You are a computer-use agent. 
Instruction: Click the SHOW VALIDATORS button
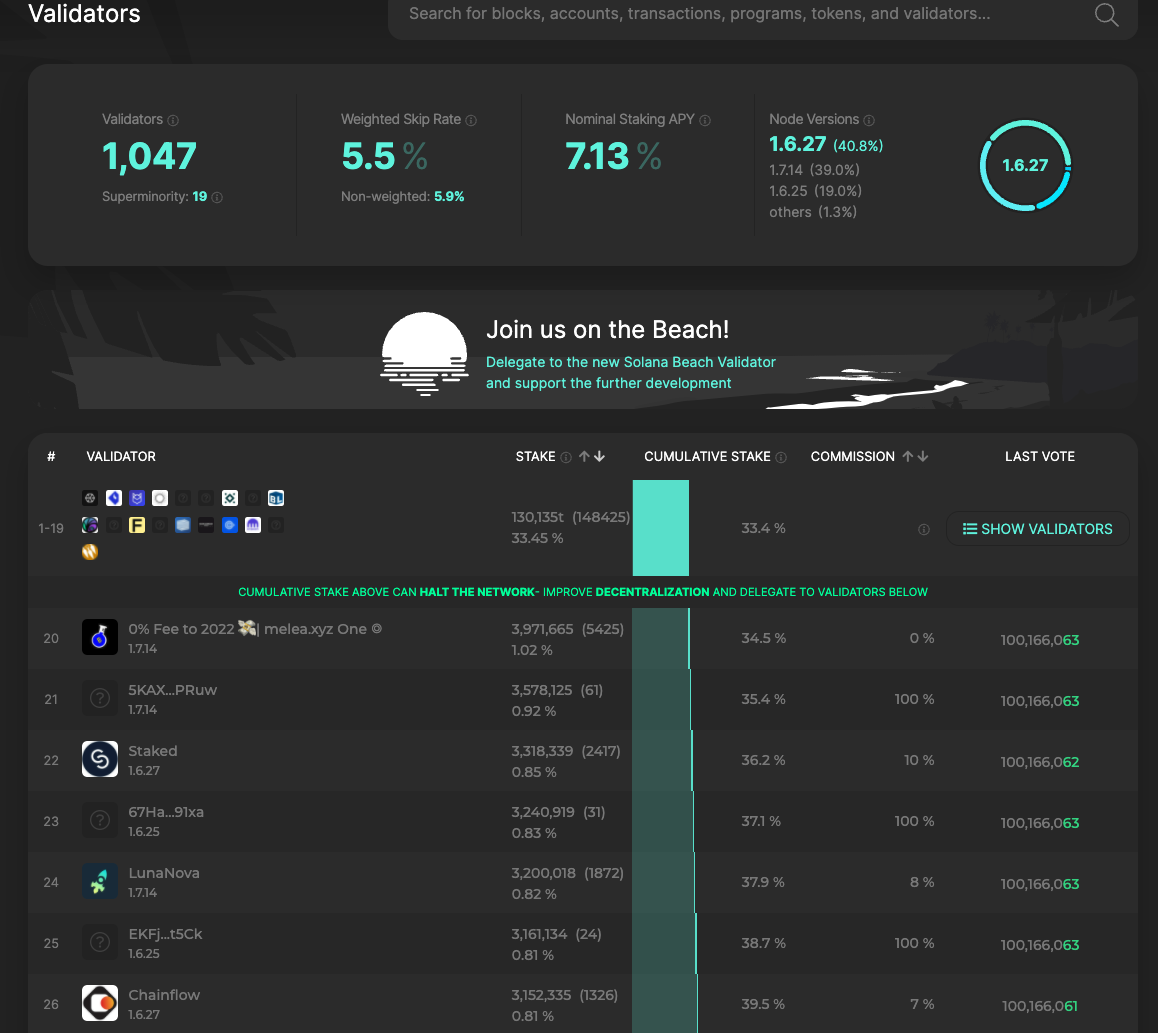click(x=1038, y=529)
